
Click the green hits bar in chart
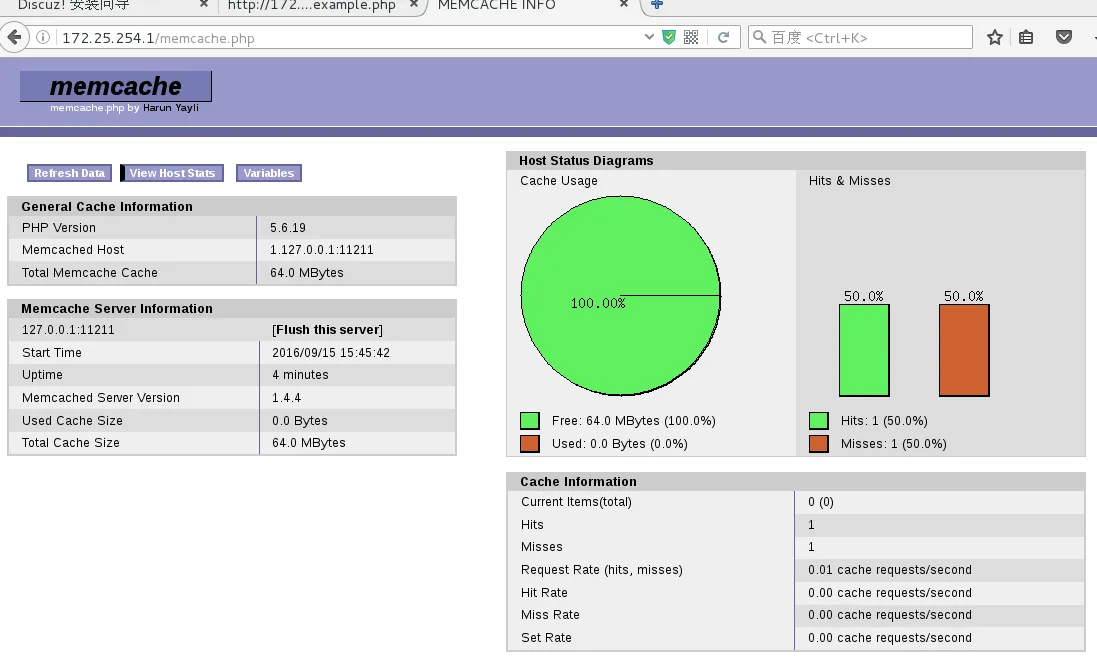(864, 350)
